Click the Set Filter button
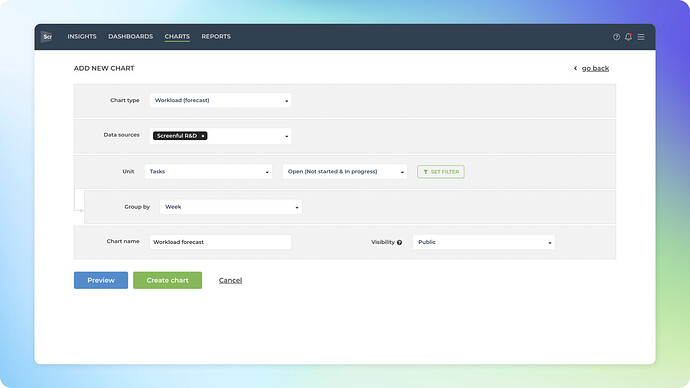690x388 pixels. [x=441, y=172]
